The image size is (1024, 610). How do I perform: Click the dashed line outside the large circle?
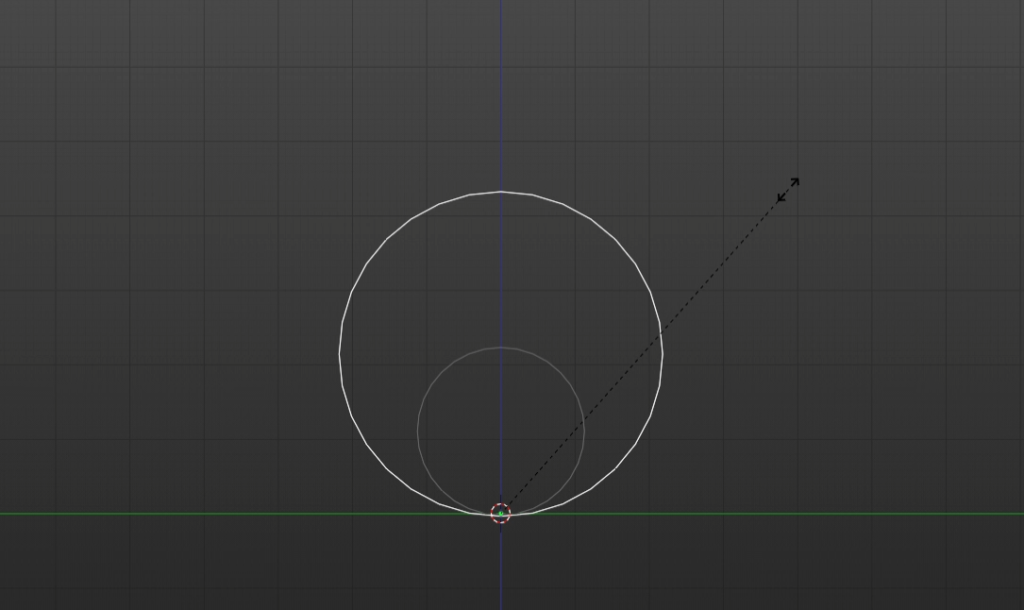[x=720, y=265]
